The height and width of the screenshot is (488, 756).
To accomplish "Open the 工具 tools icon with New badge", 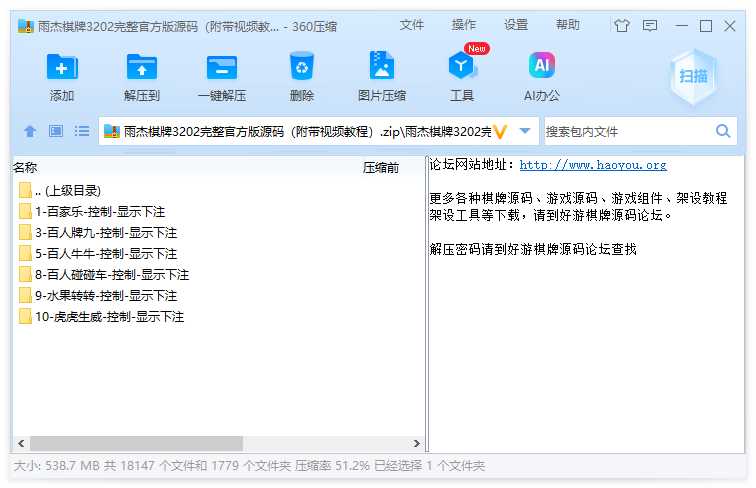I will pos(462,65).
